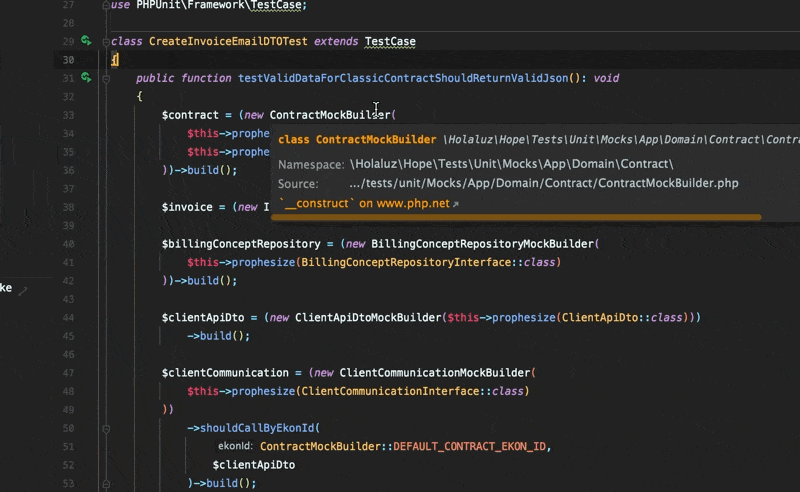Fold the shouldCallByEkonId call at line 50
This screenshot has width=800, height=492.
click(106, 428)
